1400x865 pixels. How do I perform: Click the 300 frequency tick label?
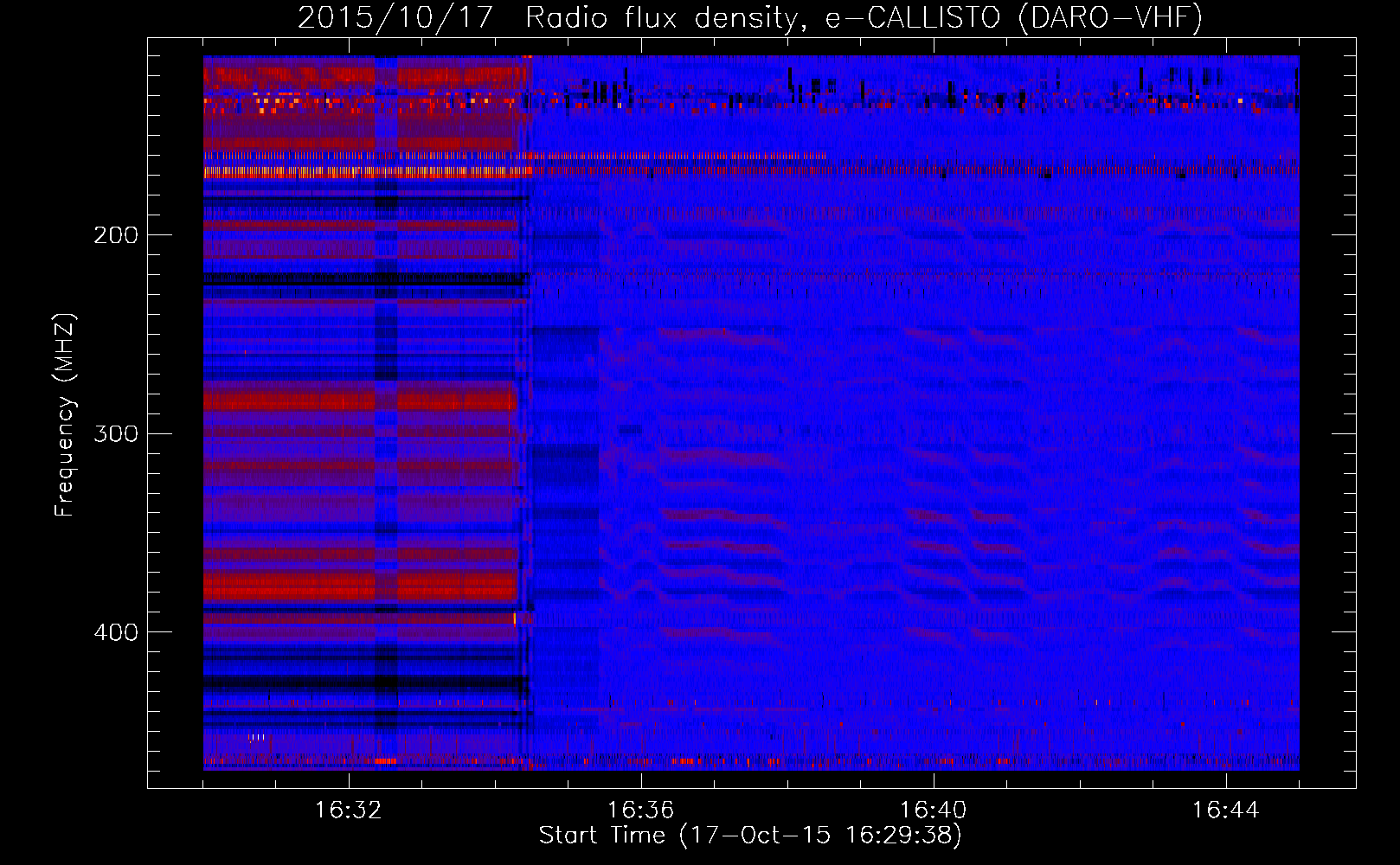coord(116,433)
